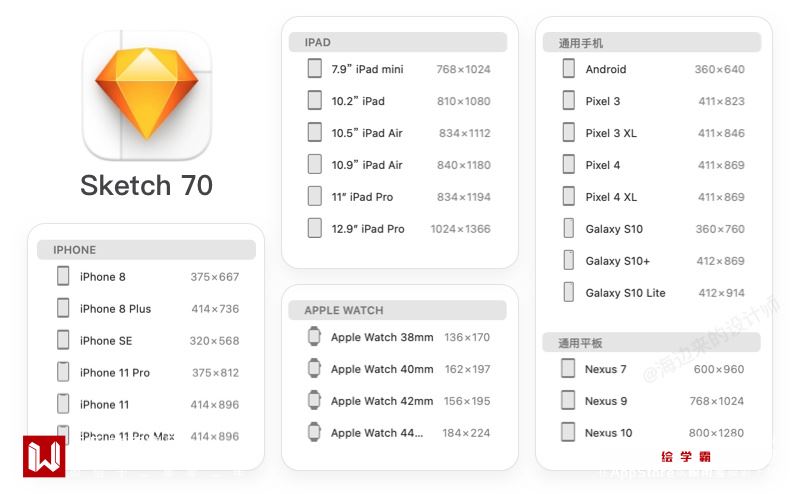Click the Android phone icon
This screenshot has width=800, height=494.
coord(569,68)
